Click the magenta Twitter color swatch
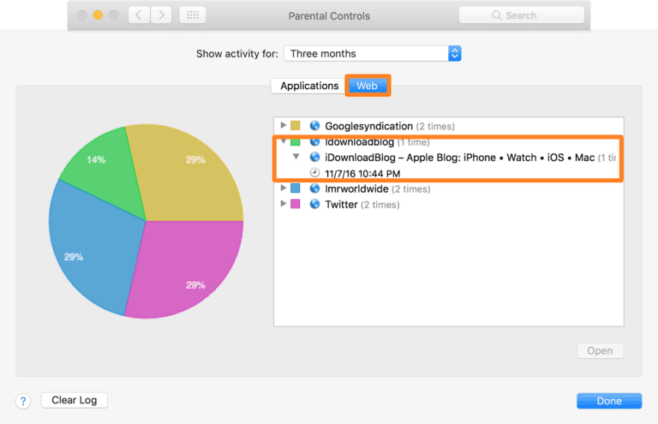The height and width of the screenshot is (424, 658). click(295, 204)
